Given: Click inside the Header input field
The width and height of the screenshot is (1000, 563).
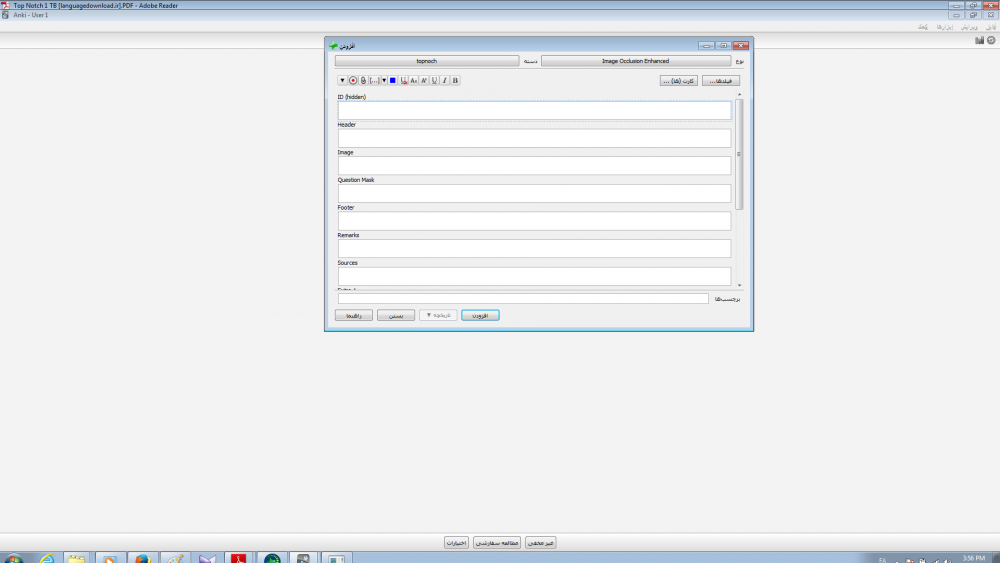Looking at the screenshot, I should 534,138.
